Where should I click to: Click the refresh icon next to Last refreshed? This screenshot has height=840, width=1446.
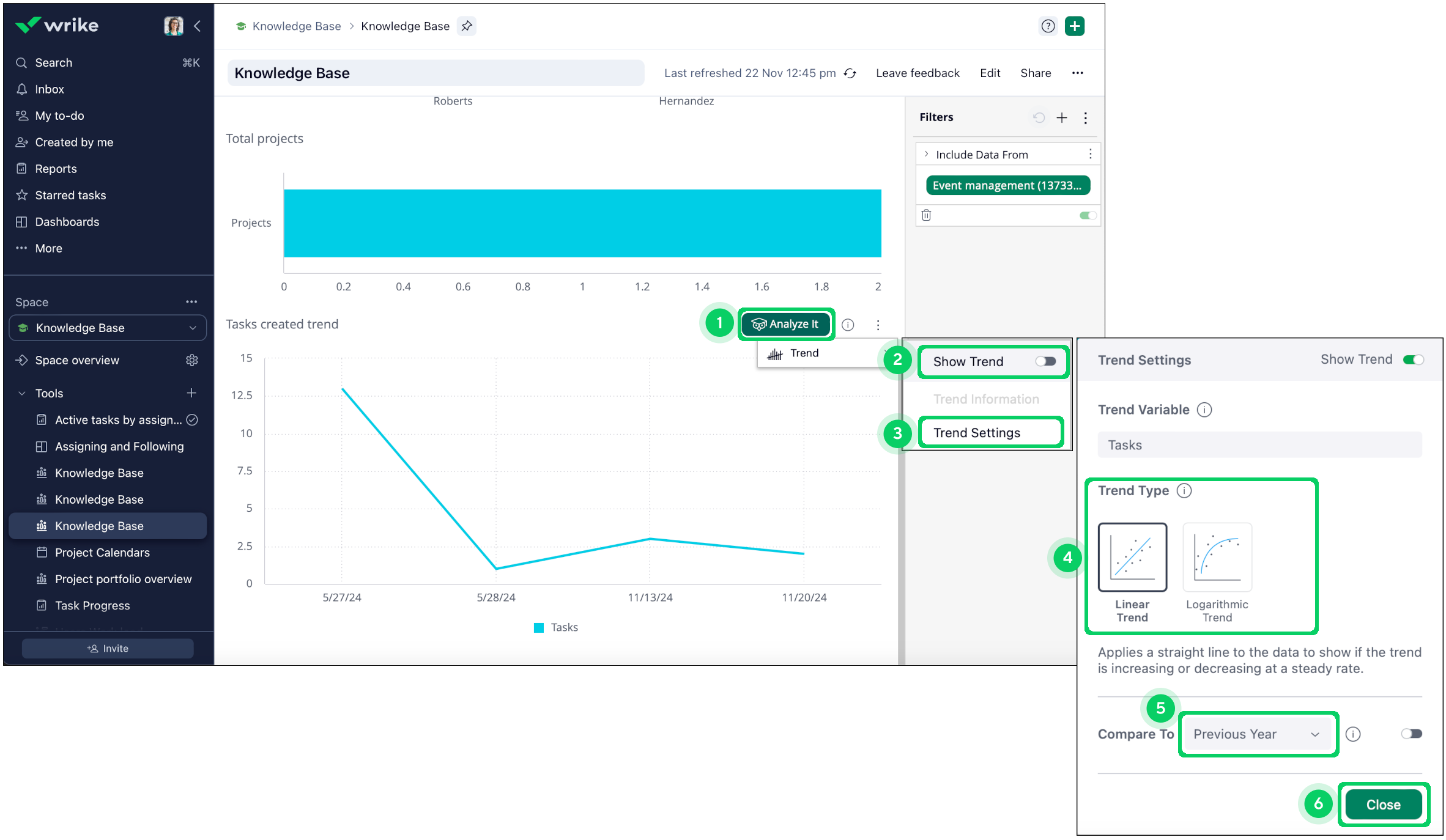pyautogui.click(x=850, y=73)
